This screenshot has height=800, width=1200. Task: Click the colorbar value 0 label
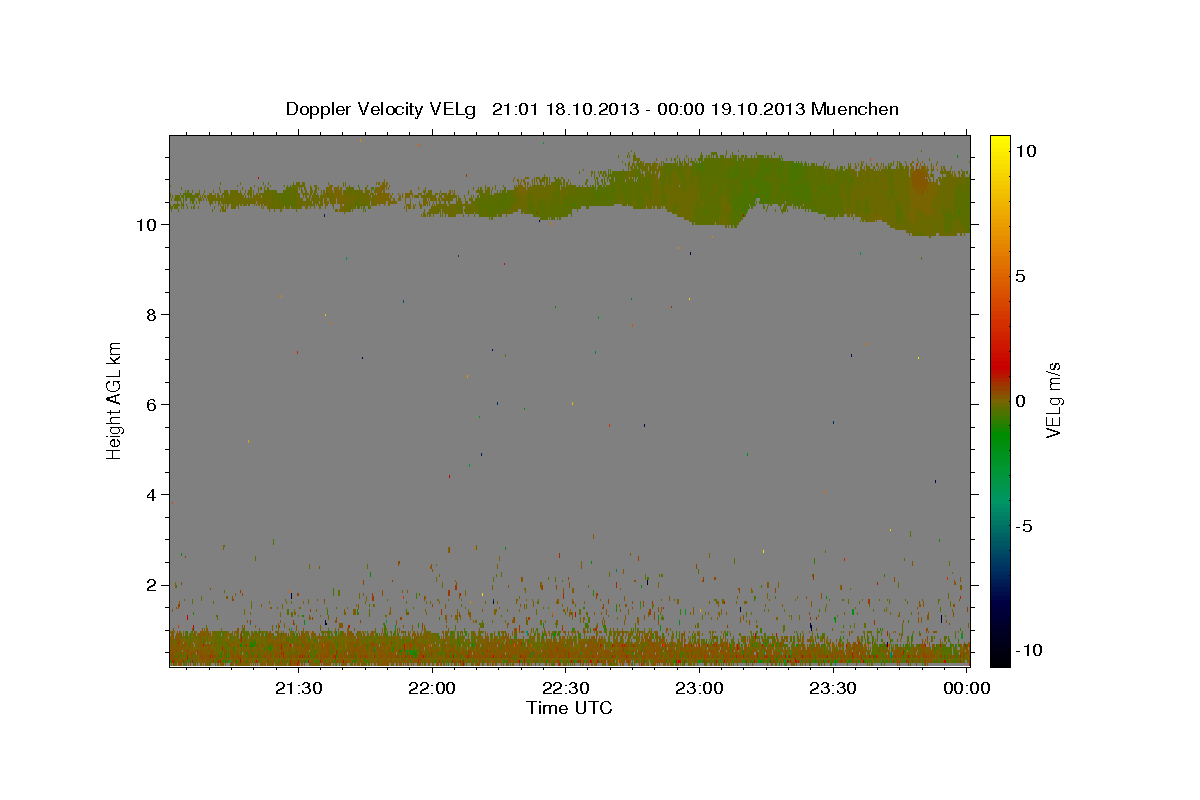click(1020, 401)
